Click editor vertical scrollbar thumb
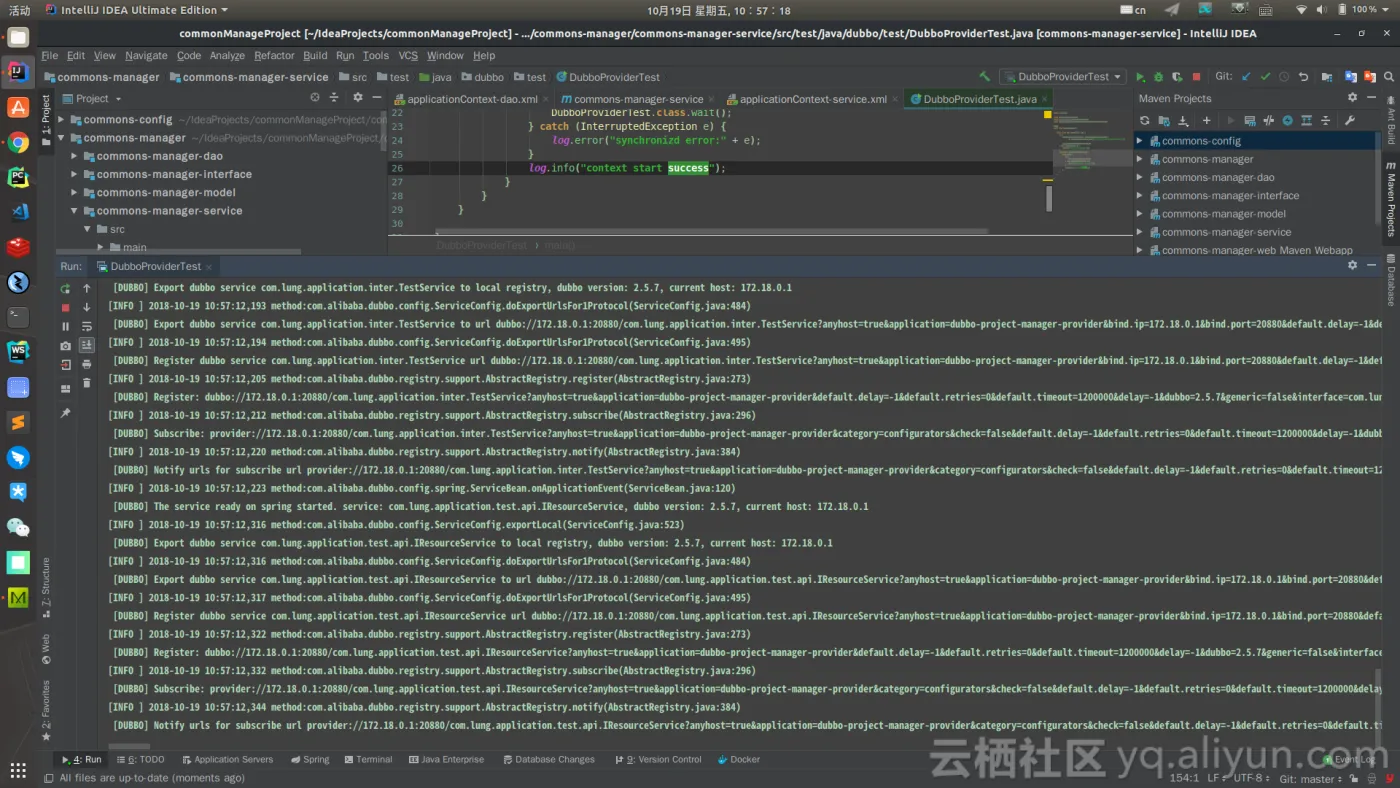The width and height of the screenshot is (1400, 788). click(x=1049, y=199)
